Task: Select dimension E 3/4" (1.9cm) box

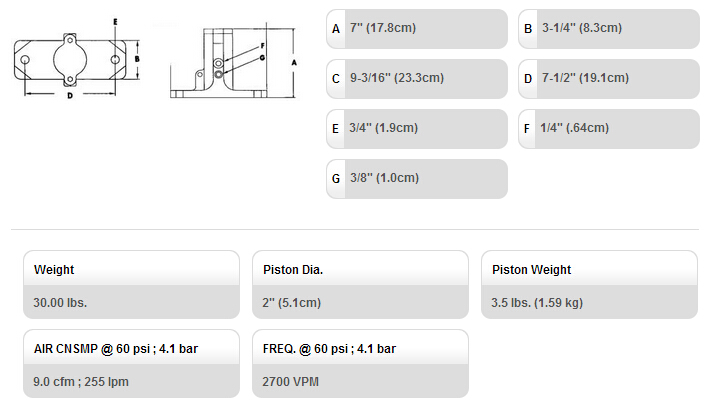Action: pos(417,129)
